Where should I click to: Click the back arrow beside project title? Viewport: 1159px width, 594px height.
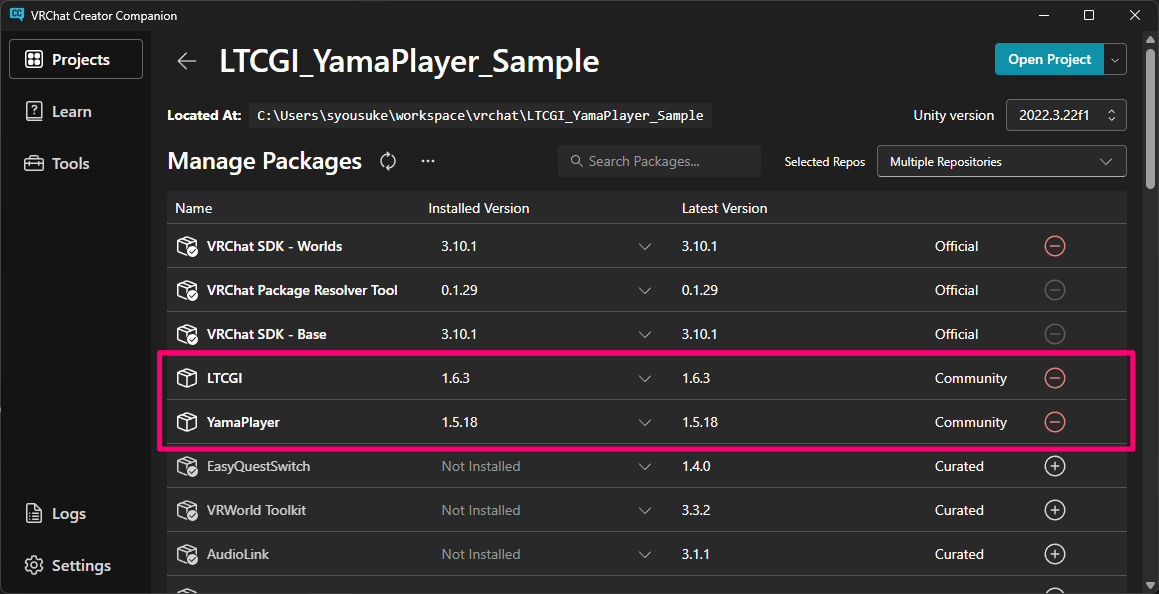[187, 61]
